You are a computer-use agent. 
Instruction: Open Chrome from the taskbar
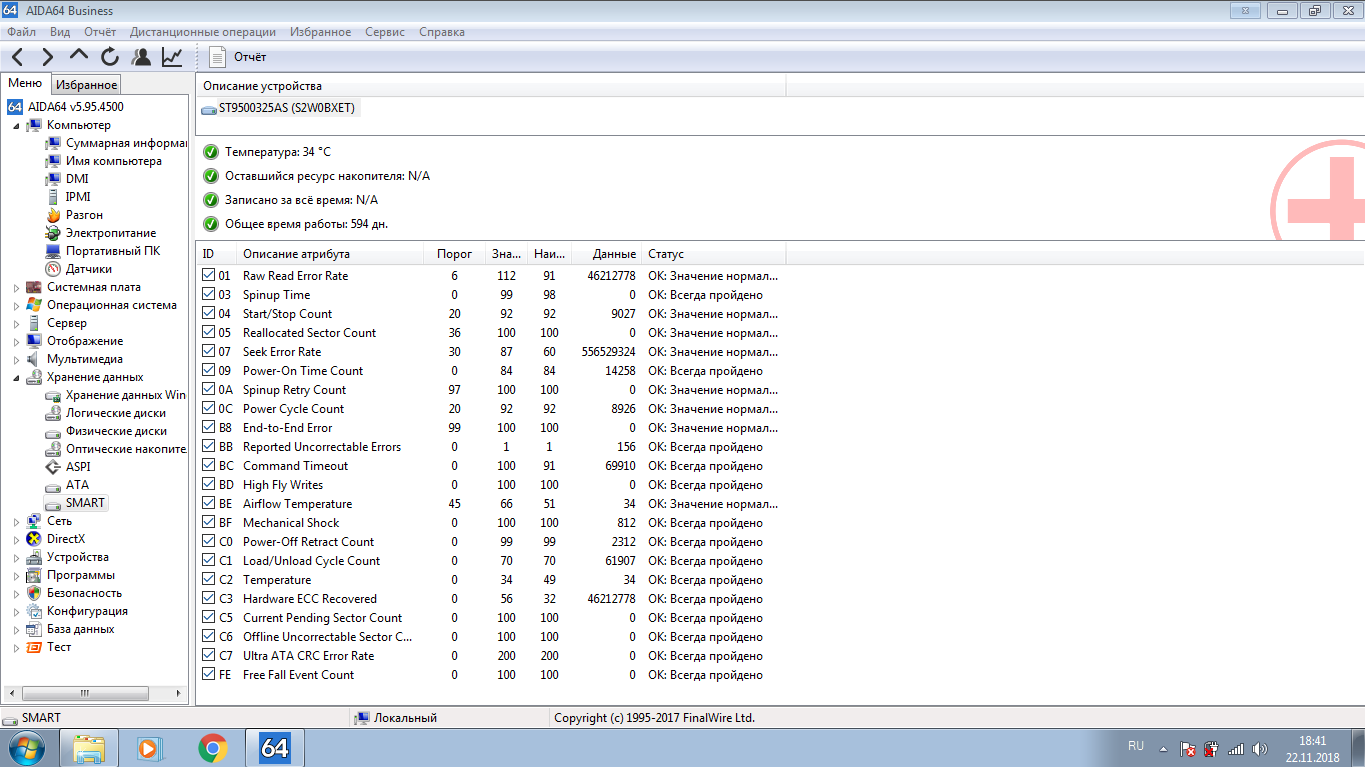pyautogui.click(x=212, y=747)
